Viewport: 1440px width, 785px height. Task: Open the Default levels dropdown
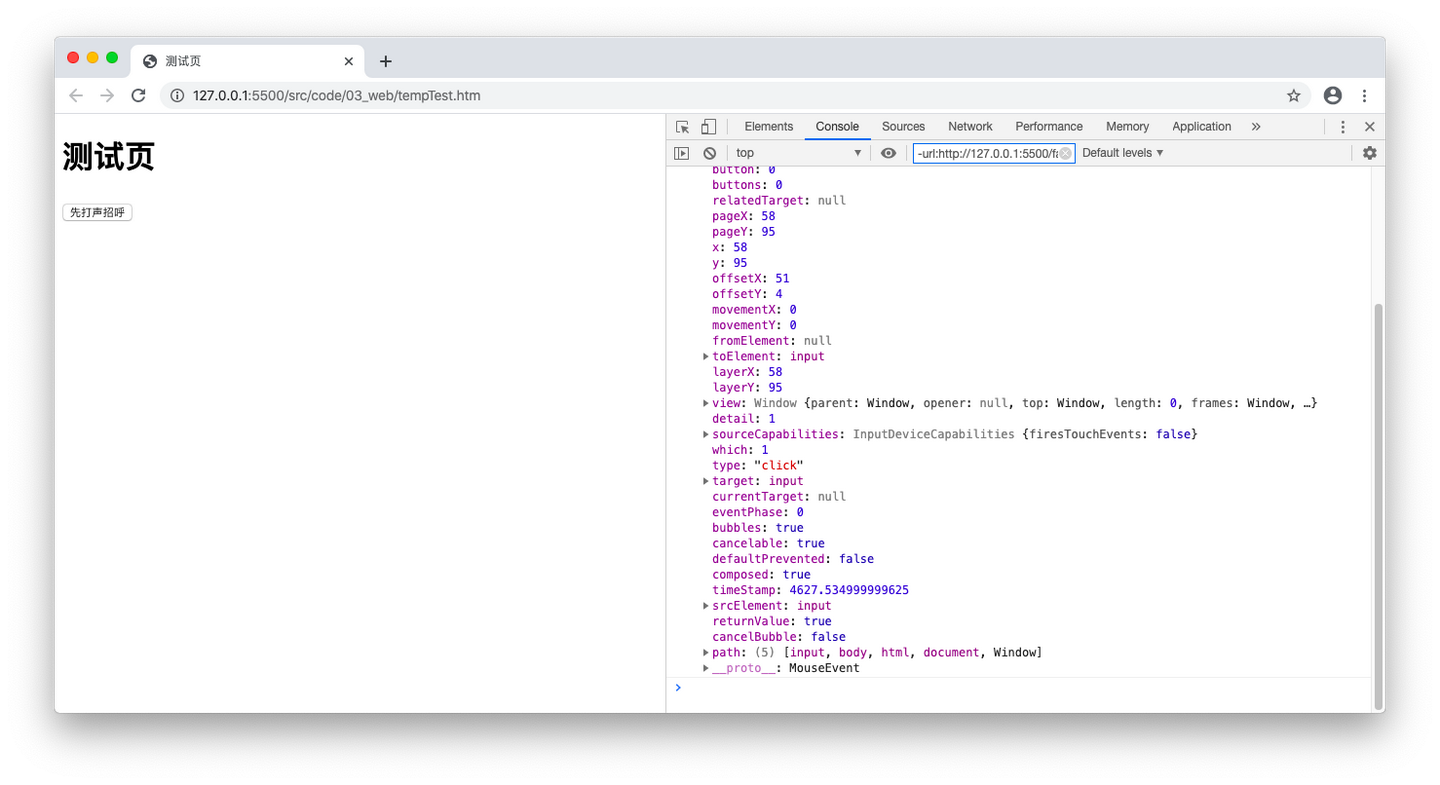click(1123, 153)
